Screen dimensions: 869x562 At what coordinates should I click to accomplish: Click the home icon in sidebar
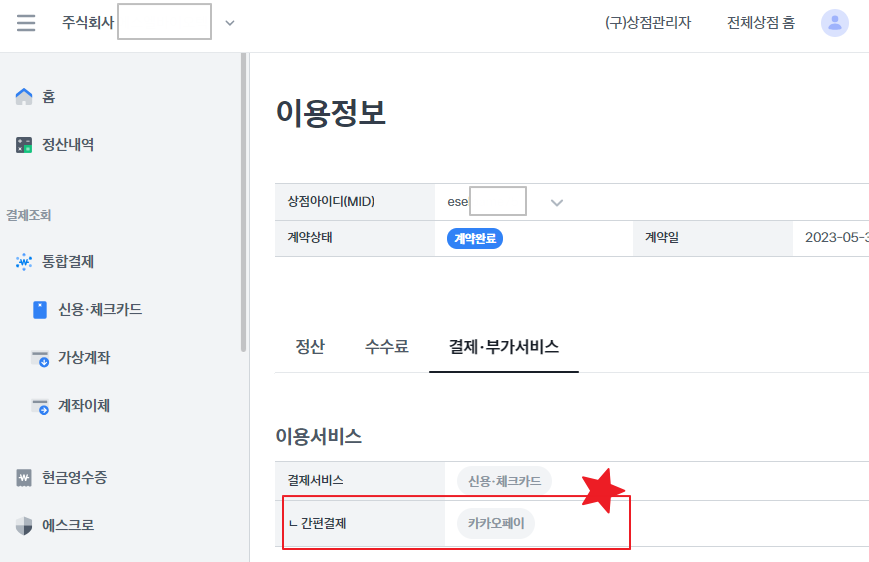24,96
